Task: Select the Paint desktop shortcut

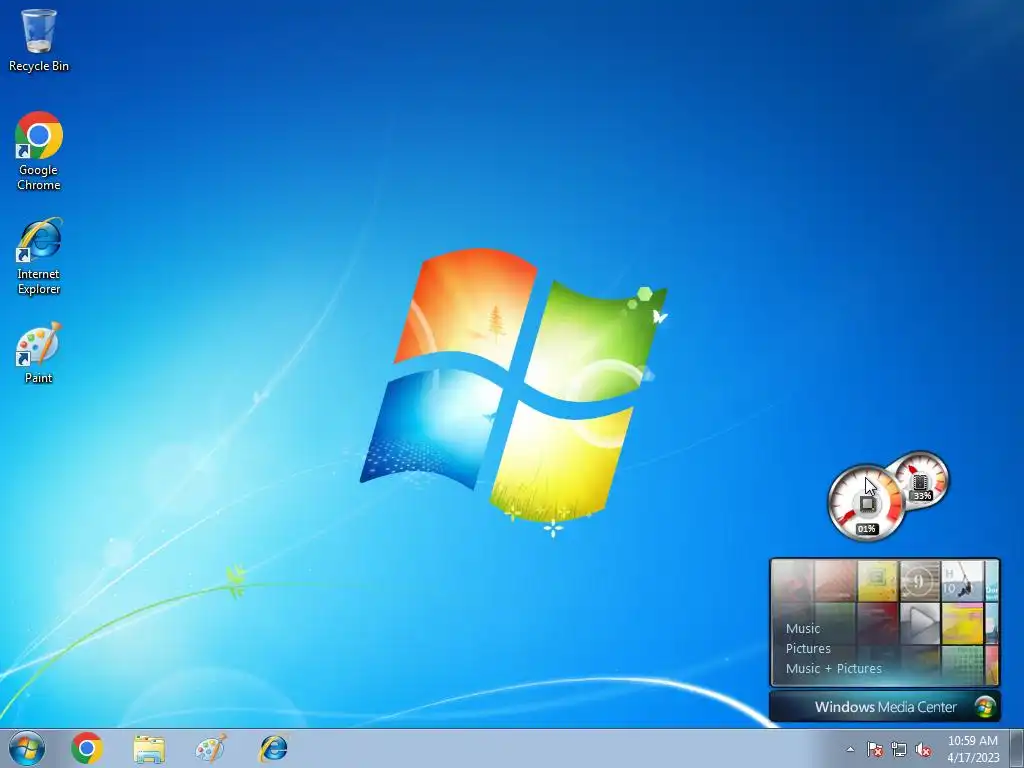Action: coord(39,353)
